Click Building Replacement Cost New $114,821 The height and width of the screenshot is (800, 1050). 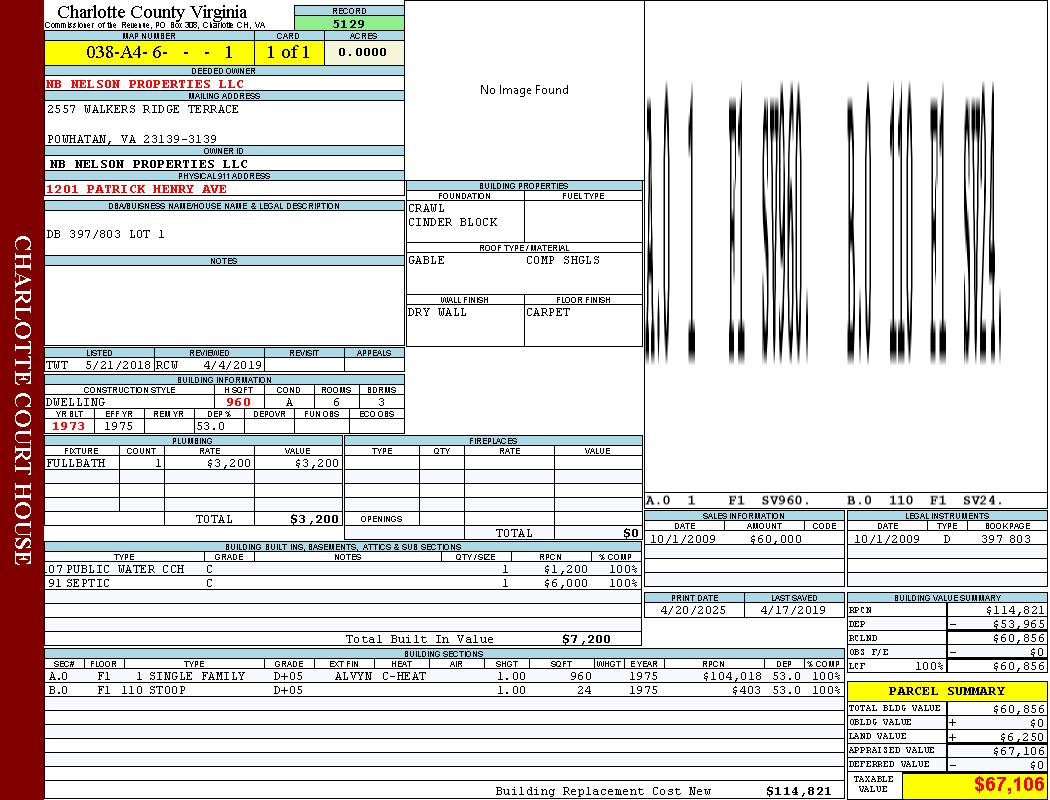[x=799, y=791]
